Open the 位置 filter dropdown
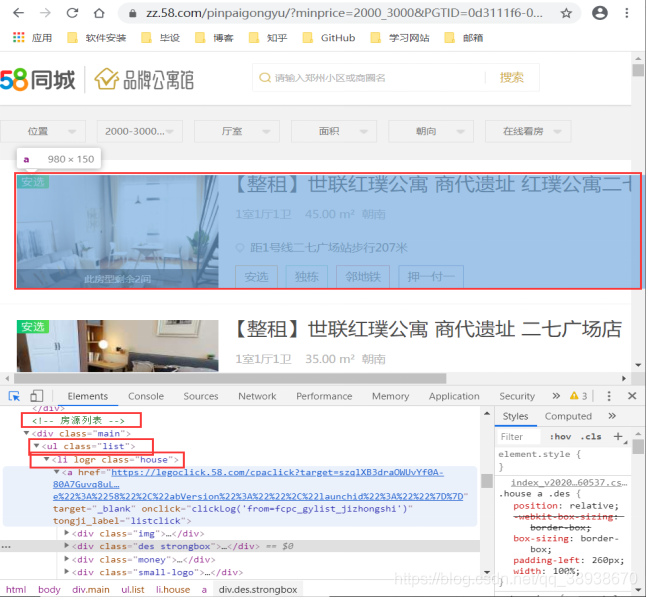Viewport: 647px width, 597px height. tap(43, 131)
